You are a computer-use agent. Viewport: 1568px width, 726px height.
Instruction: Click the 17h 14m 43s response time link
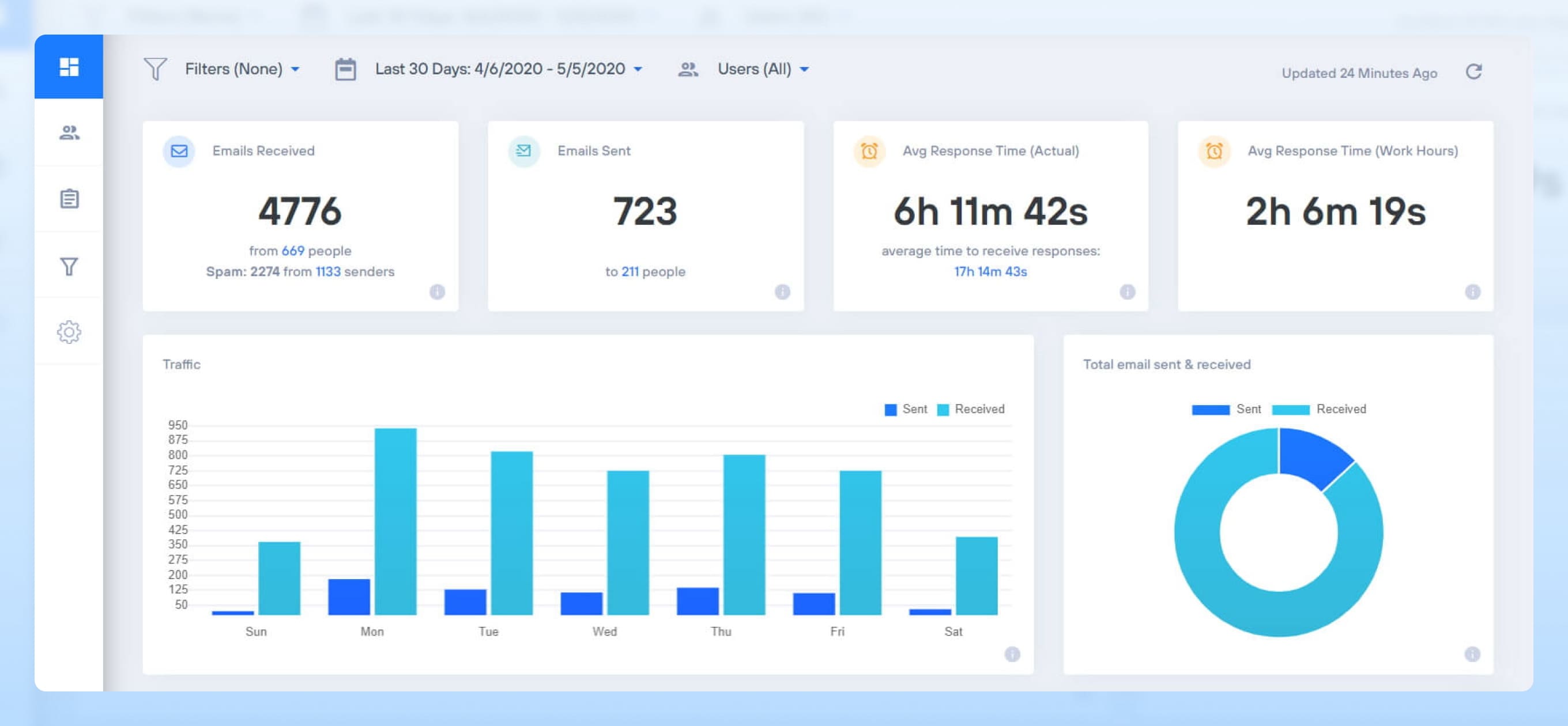tap(990, 271)
